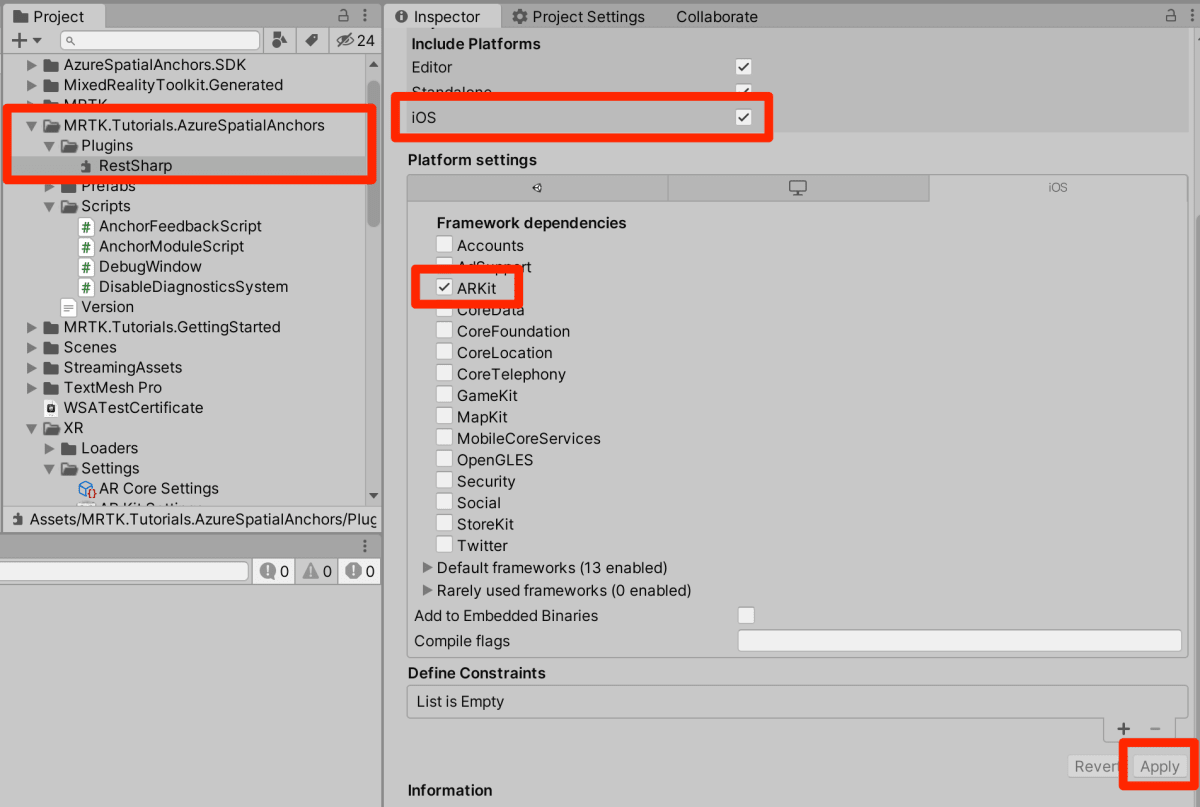The height and width of the screenshot is (807, 1200).
Task: Select the DebugWindow C# script icon
Action: tap(86, 266)
